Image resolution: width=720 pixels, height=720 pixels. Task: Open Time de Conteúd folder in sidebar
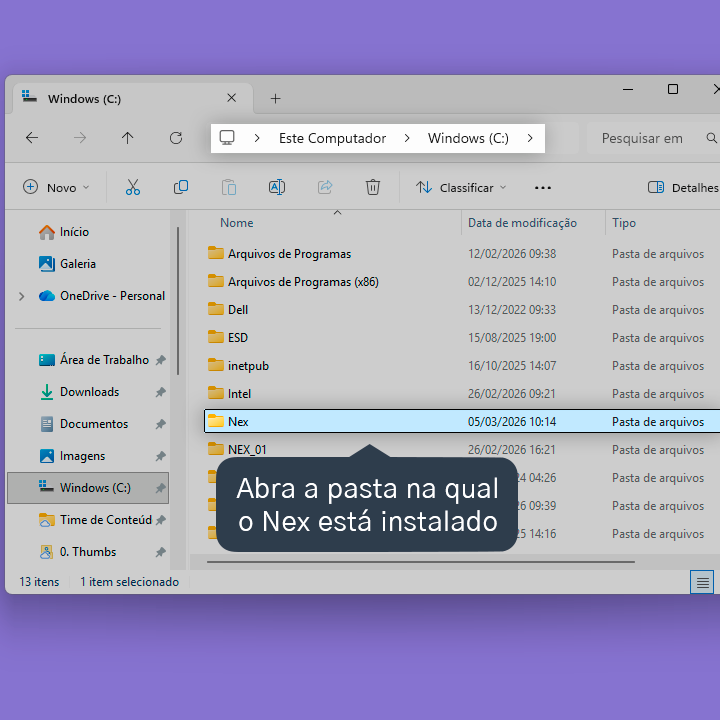96,520
